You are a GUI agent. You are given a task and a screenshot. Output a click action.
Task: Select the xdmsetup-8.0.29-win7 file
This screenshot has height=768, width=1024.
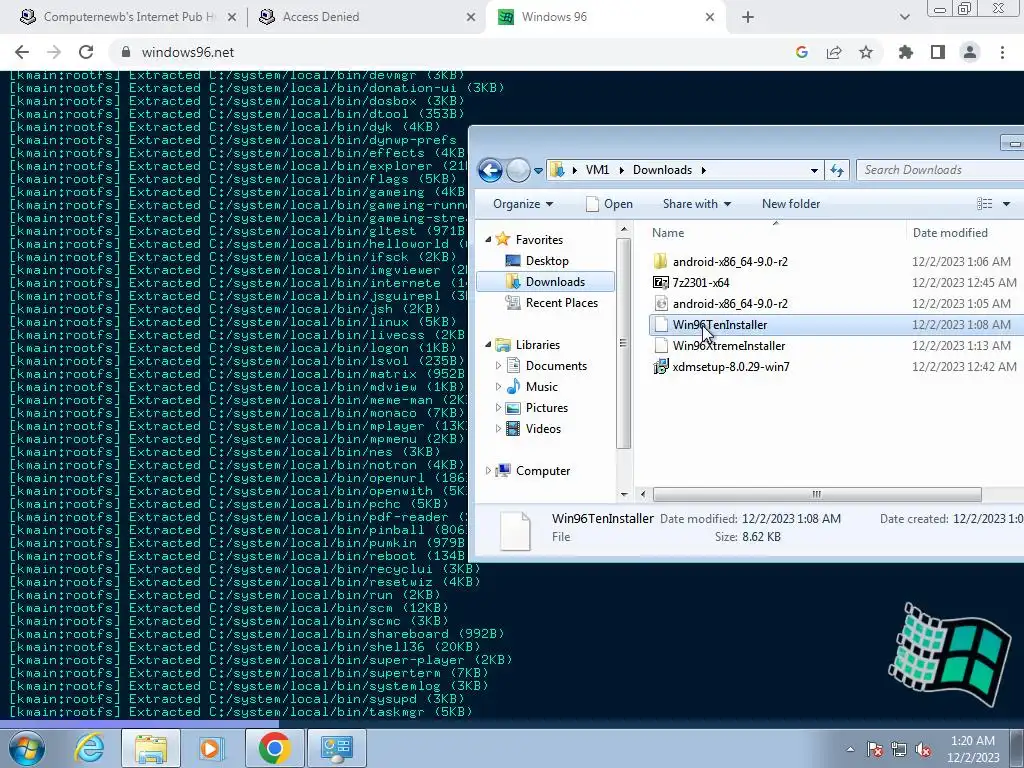[731, 366]
